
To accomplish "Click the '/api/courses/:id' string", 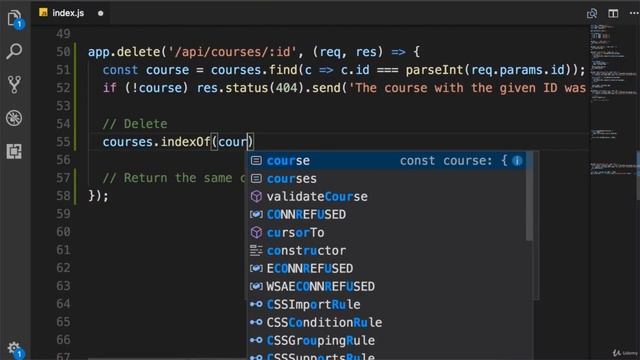I will coord(232,52).
